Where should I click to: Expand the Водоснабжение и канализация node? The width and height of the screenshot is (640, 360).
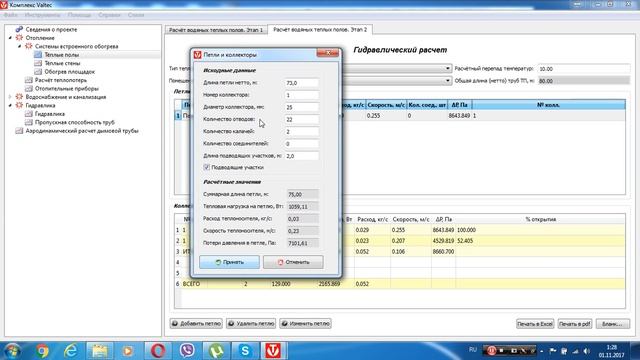10,97
